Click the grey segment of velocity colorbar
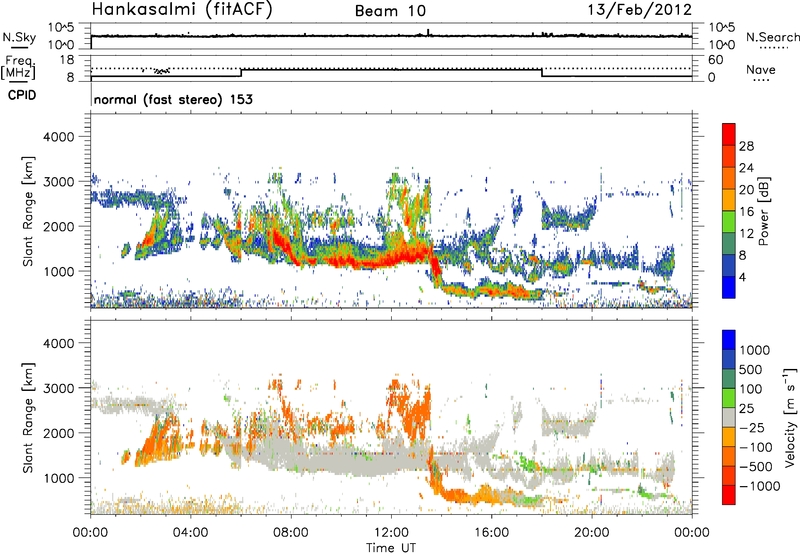Screen dimensions: 800x554 tap(729, 418)
